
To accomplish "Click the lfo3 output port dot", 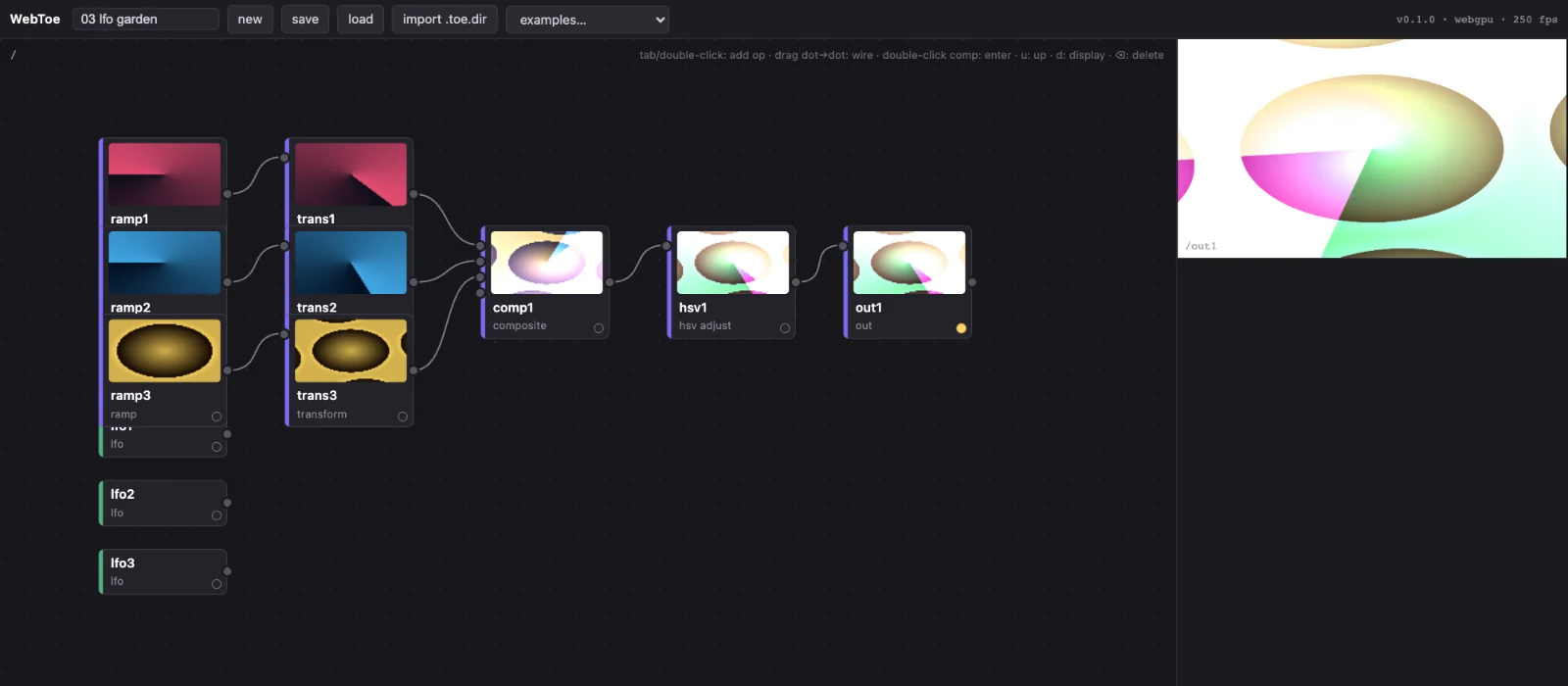I will (x=227, y=571).
